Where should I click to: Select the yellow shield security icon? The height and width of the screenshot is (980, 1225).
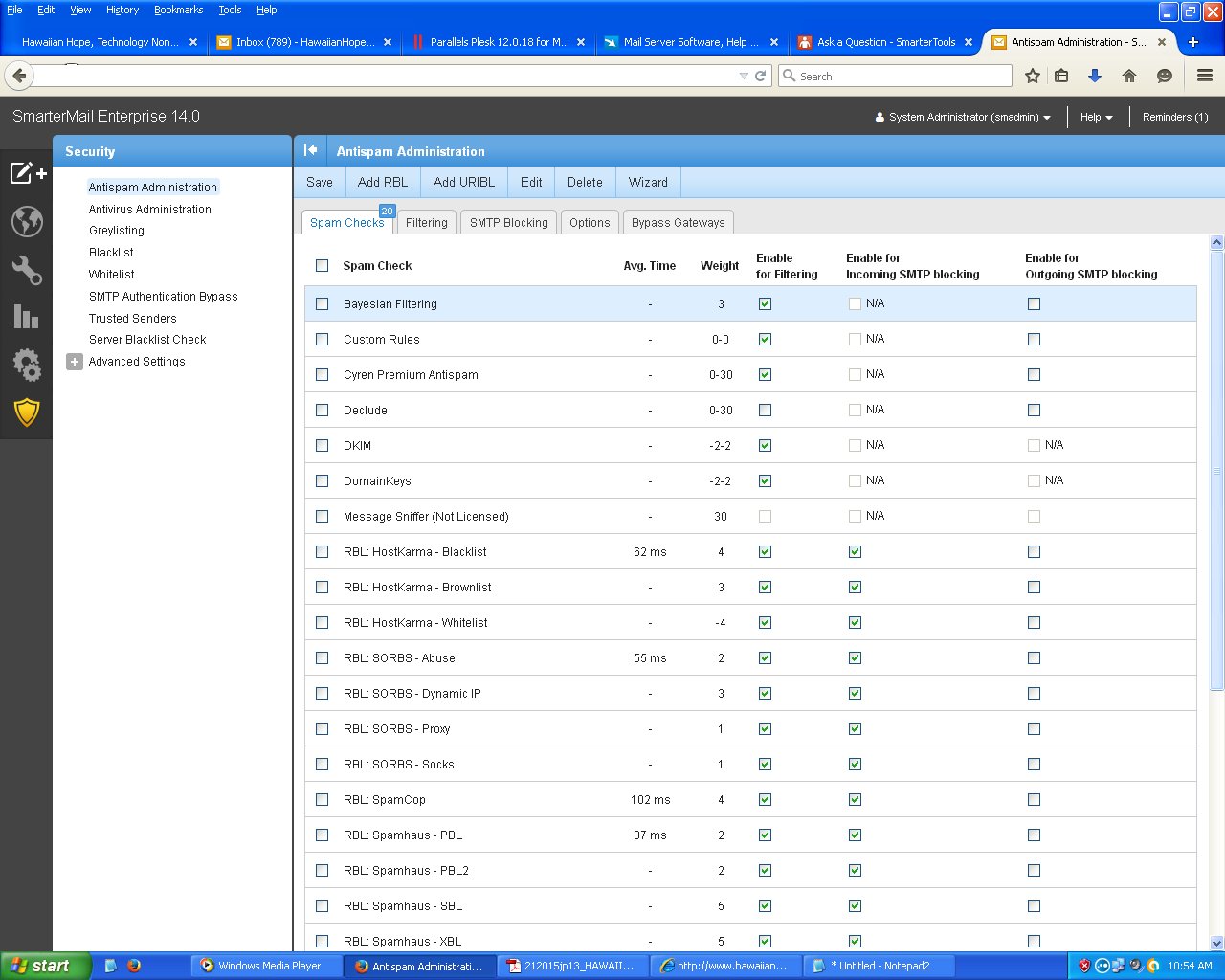[27, 413]
